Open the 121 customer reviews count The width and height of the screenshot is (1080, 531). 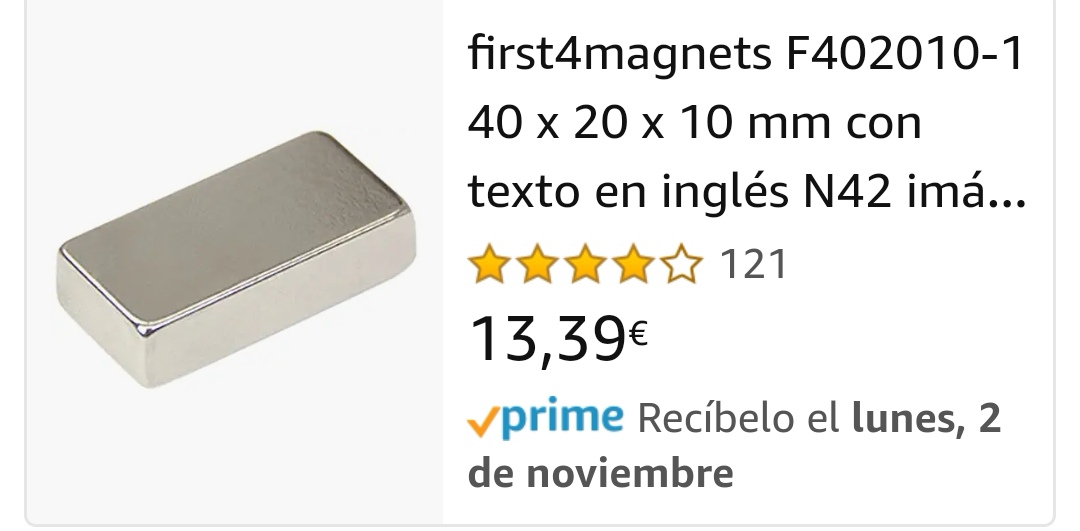coord(754,264)
